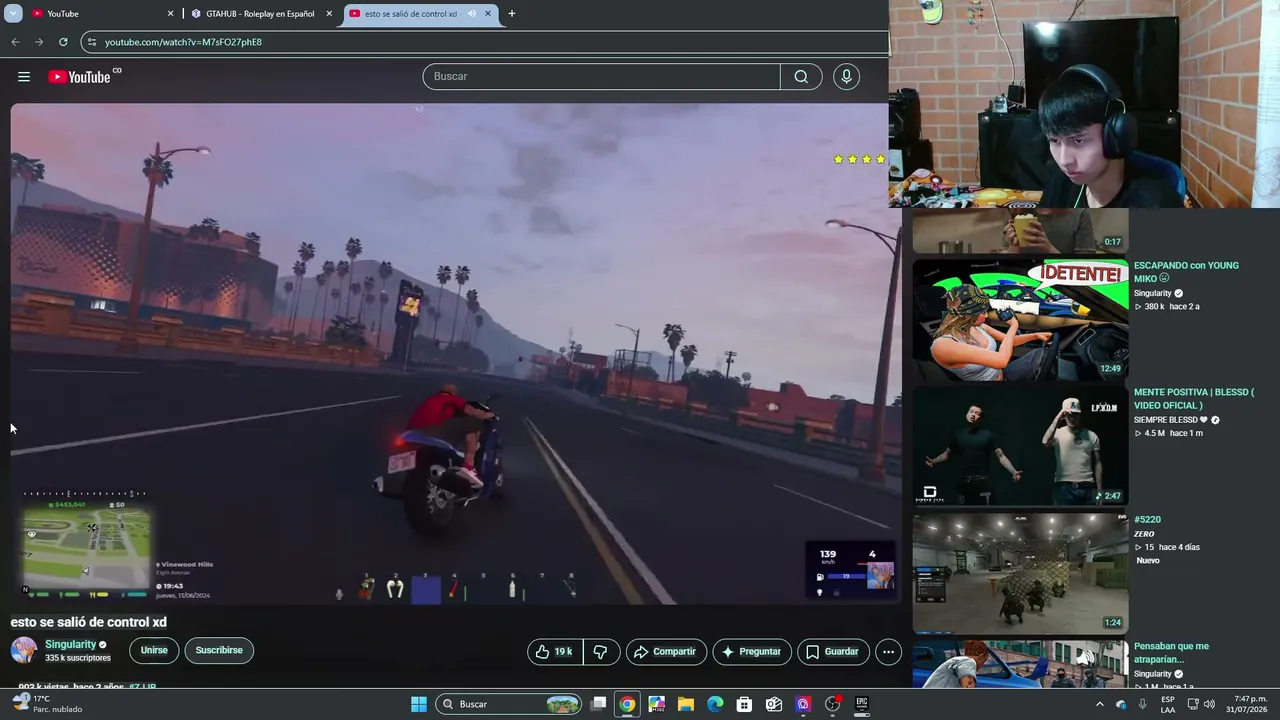Go back with the browser back arrow
1280x720 pixels.
coord(15,42)
